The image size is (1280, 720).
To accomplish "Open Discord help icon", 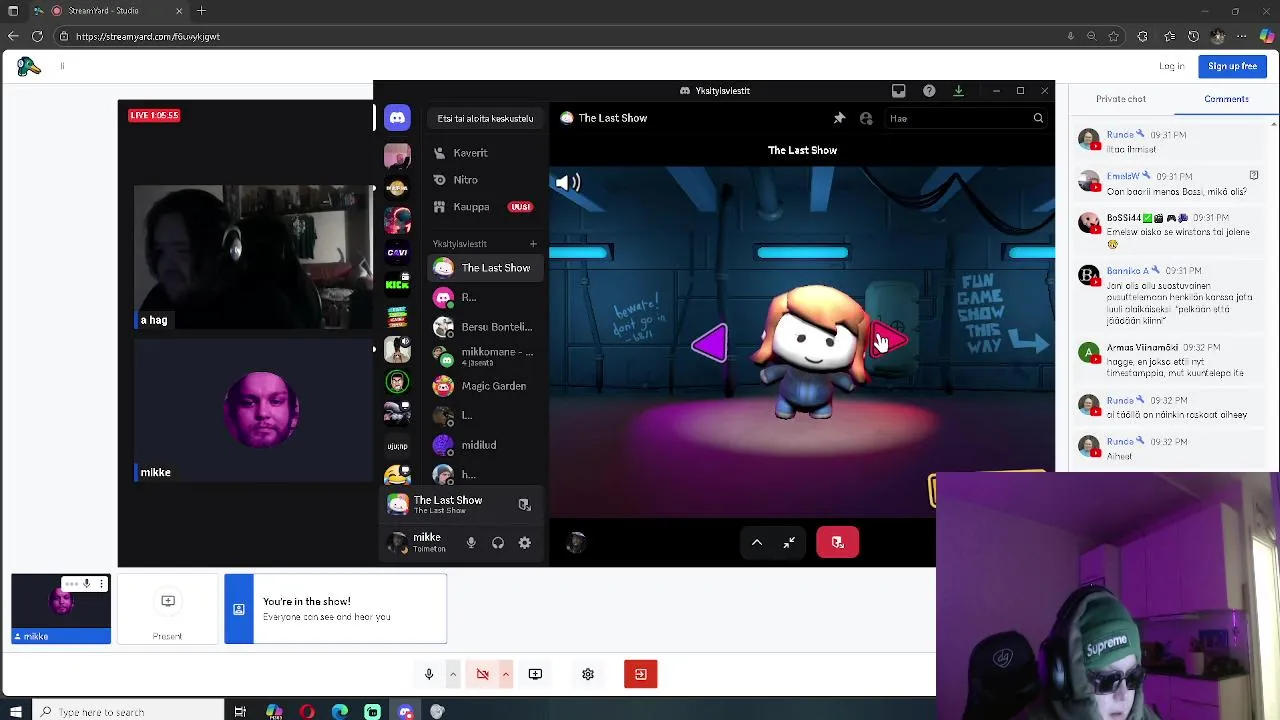I will point(929,91).
